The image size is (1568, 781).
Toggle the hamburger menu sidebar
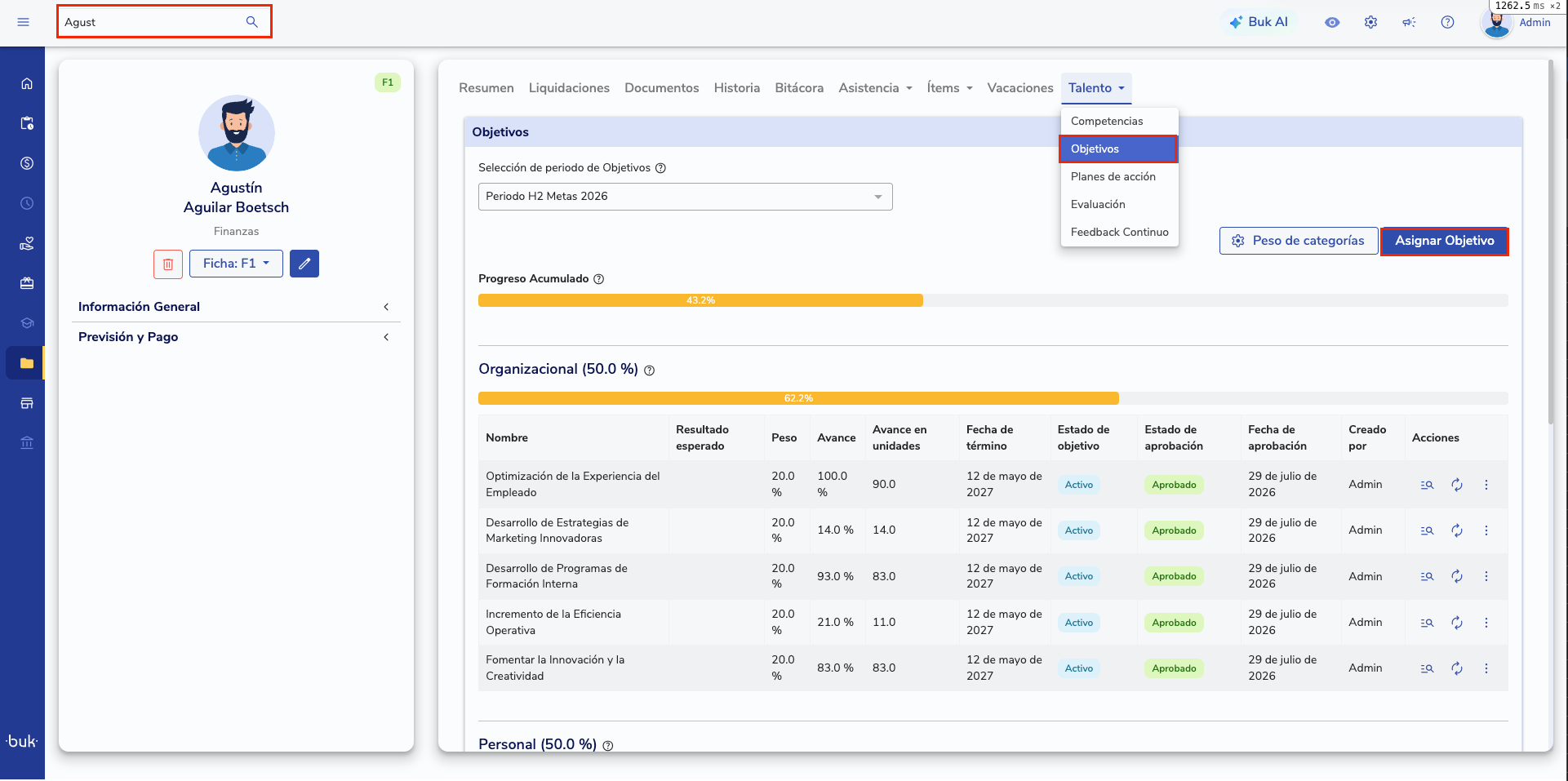[x=24, y=22]
